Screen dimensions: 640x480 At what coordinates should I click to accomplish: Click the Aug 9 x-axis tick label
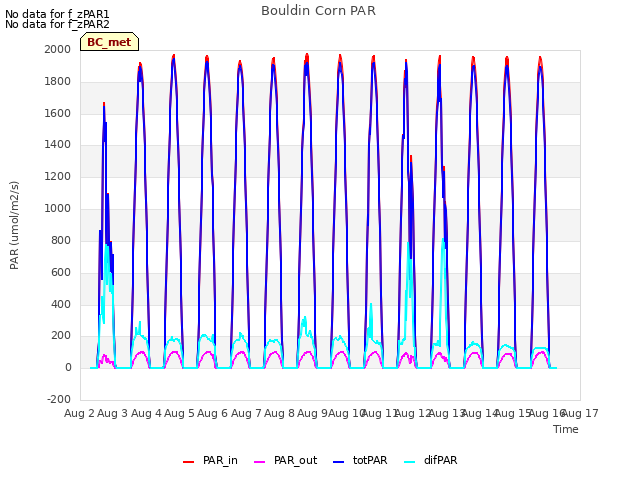coord(313,413)
